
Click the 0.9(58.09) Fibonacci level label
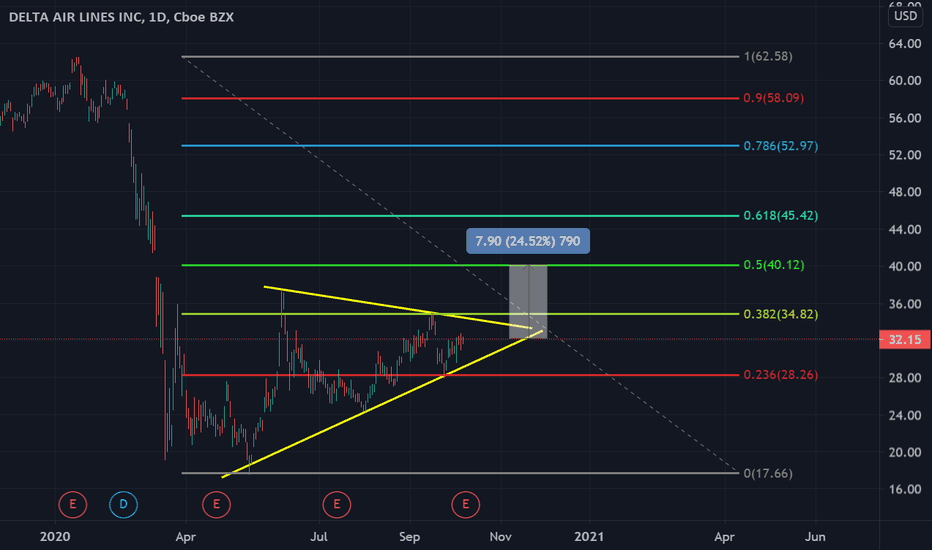[x=773, y=98]
